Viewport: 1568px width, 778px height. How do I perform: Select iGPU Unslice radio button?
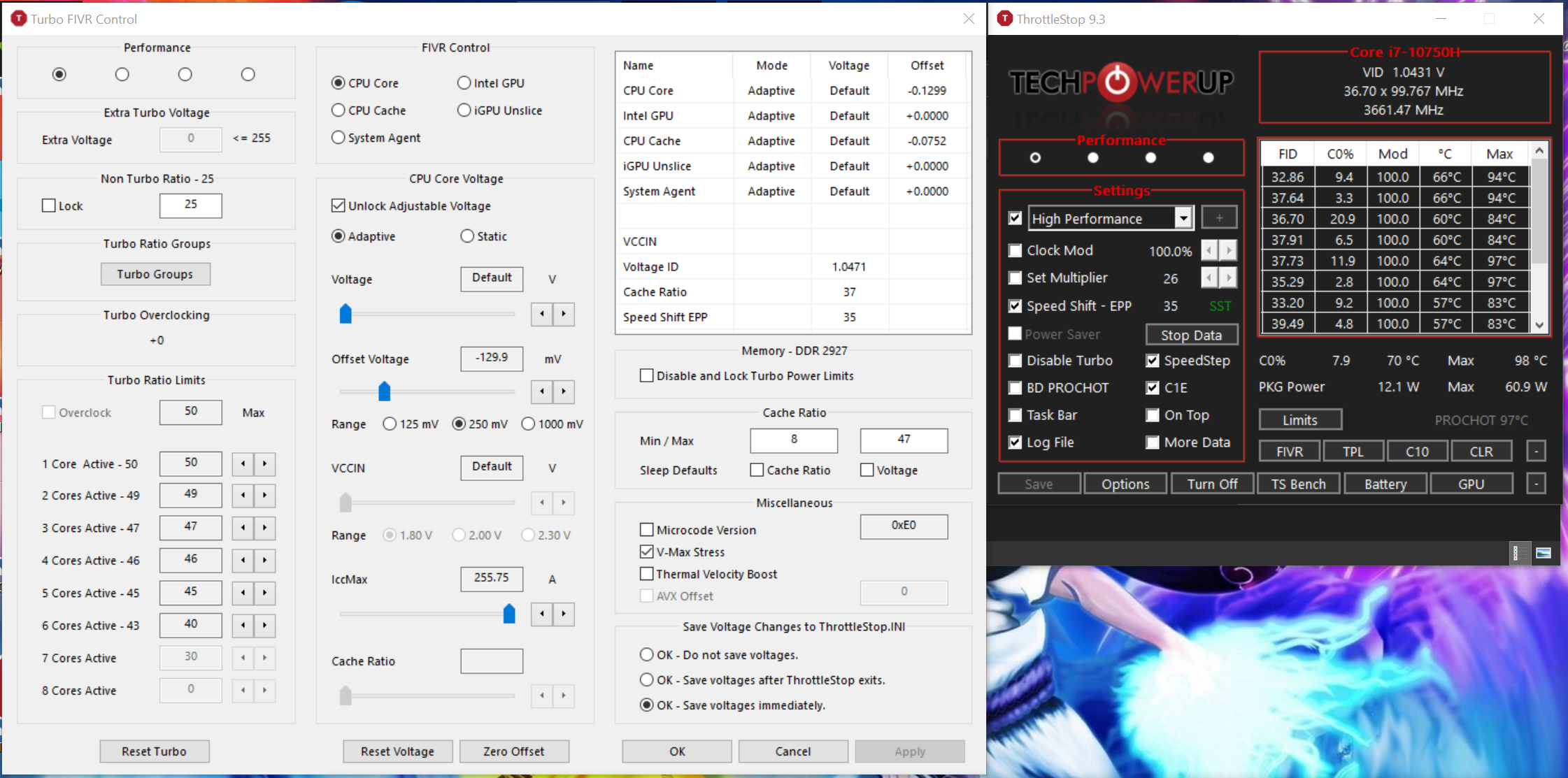tap(464, 110)
